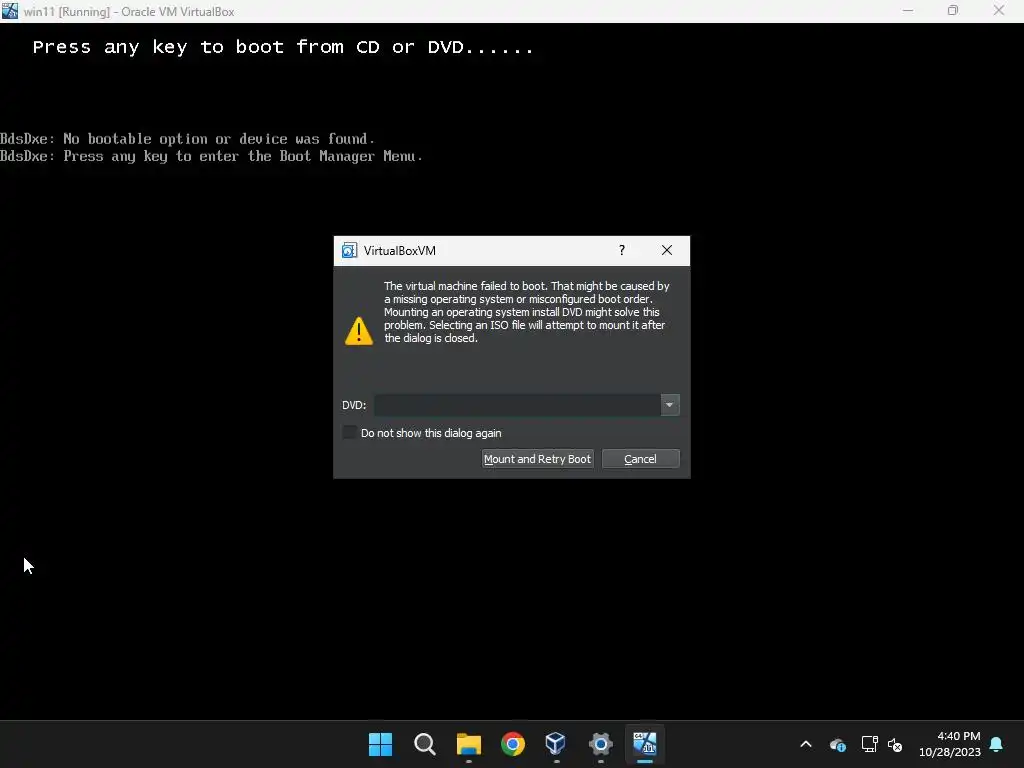
Task: Open VirtualBox Manager taskbar icon
Action: [x=556, y=744]
